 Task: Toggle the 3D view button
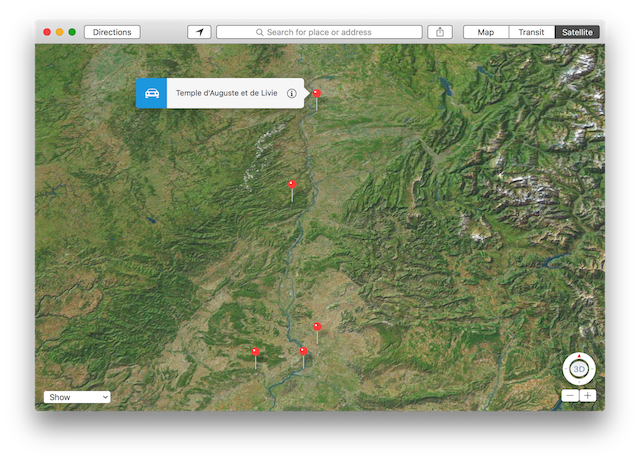pyautogui.click(x=579, y=369)
